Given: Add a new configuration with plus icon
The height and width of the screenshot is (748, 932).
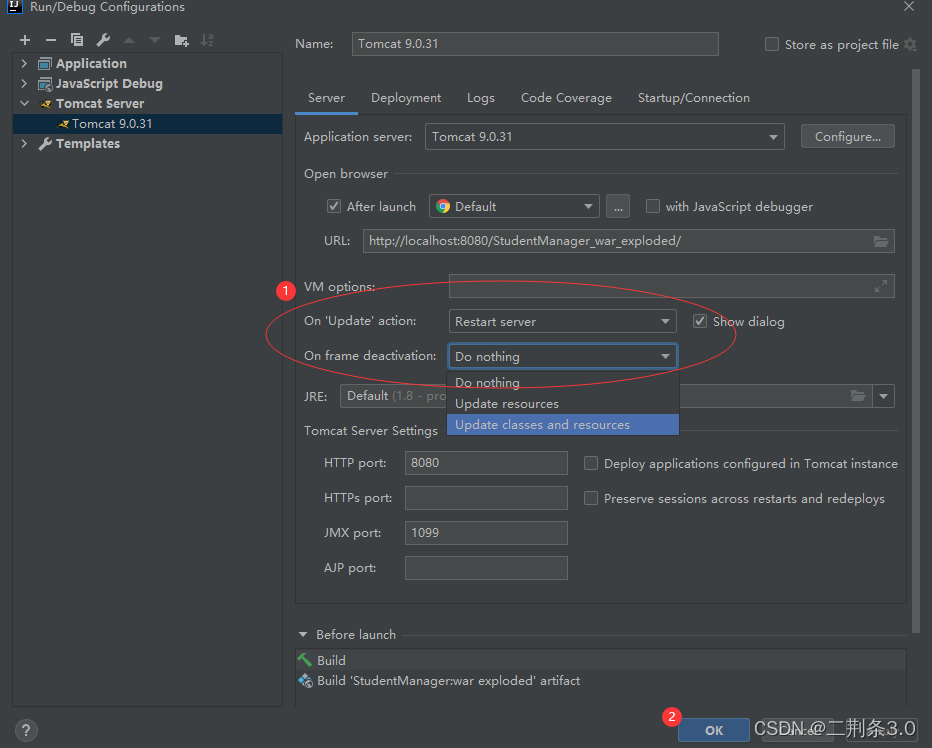Looking at the screenshot, I should coord(25,40).
